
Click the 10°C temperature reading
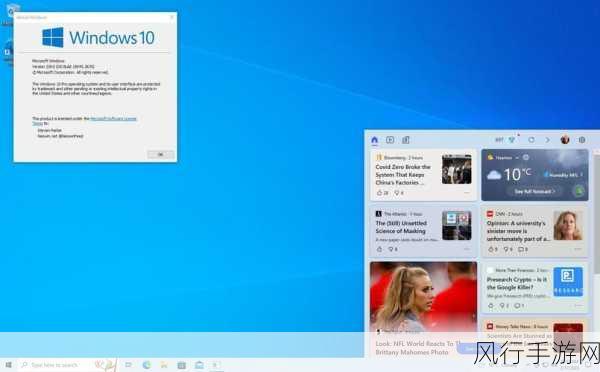(517, 175)
